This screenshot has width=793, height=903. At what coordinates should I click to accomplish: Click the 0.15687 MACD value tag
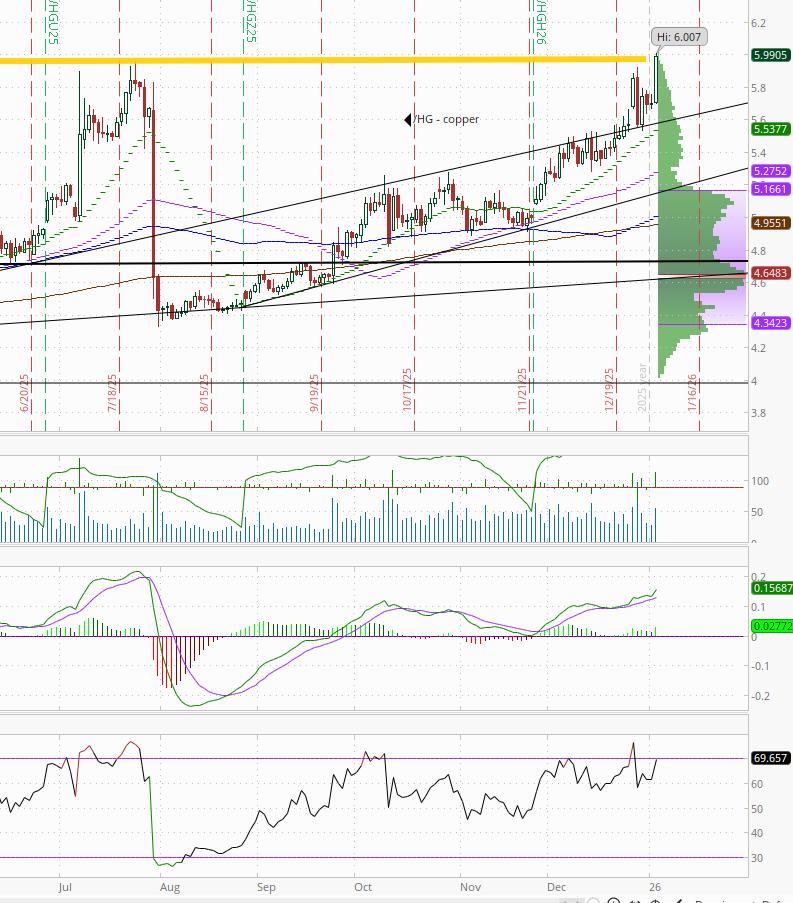pyautogui.click(x=772, y=588)
